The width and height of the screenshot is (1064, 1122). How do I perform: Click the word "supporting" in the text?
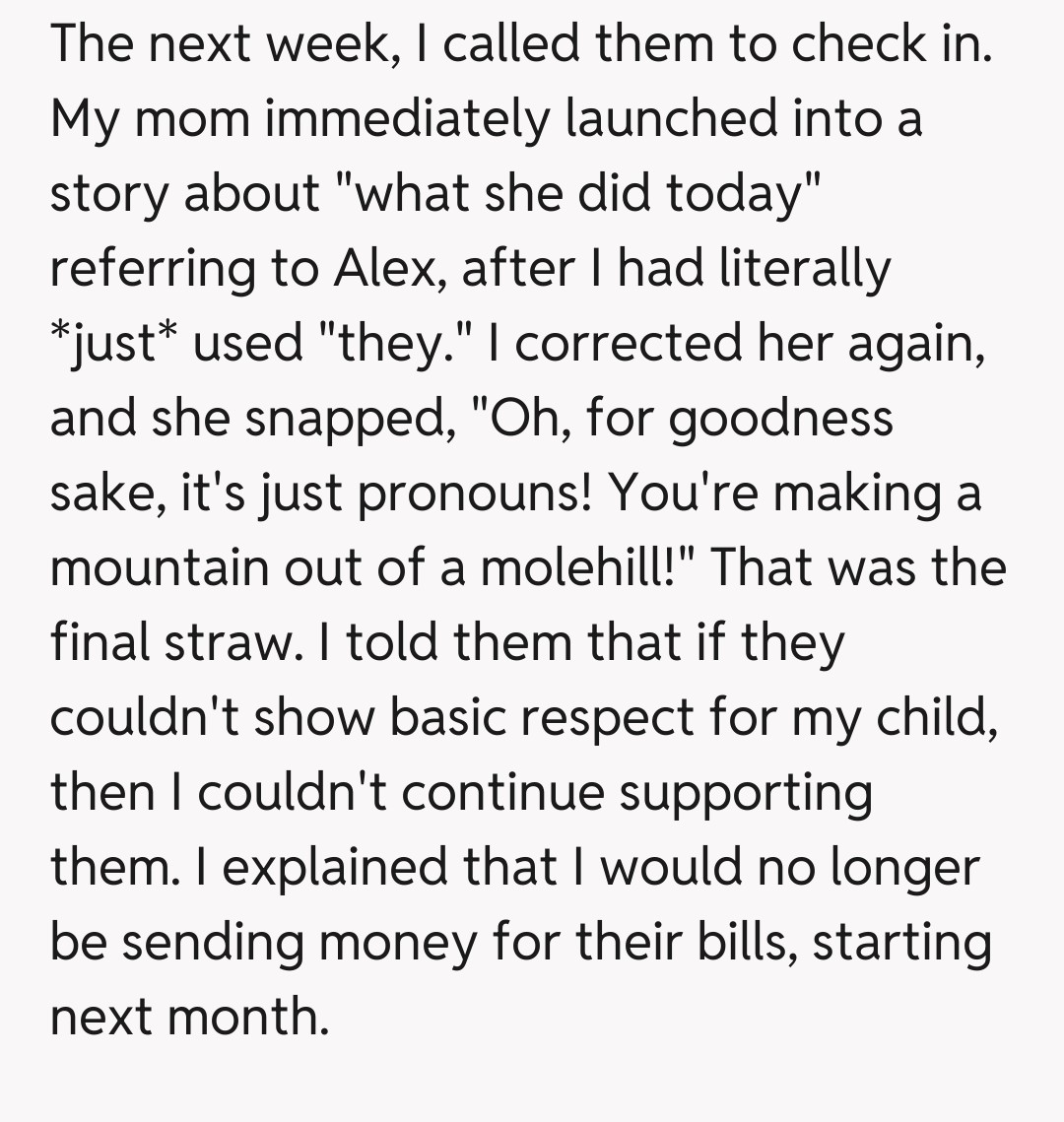pyautogui.click(x=745, y=792)
